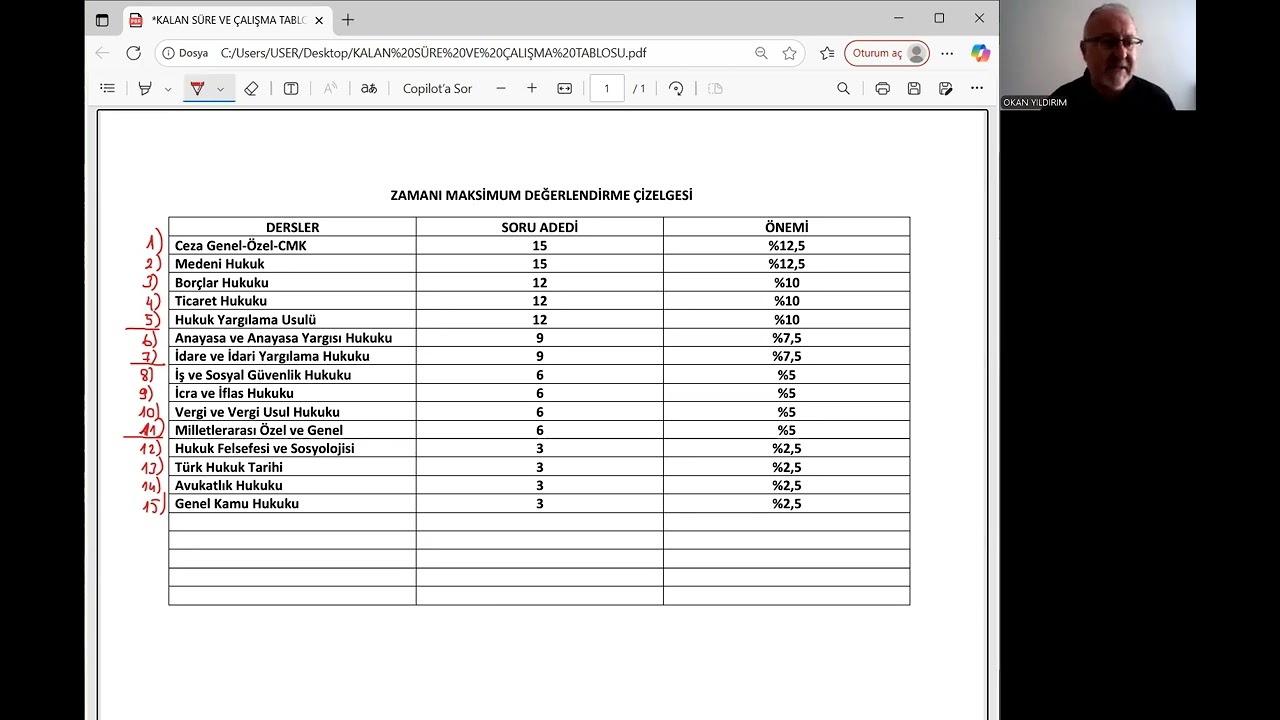
Task: Open the tab actions menu icon
Action: point(102,20)
